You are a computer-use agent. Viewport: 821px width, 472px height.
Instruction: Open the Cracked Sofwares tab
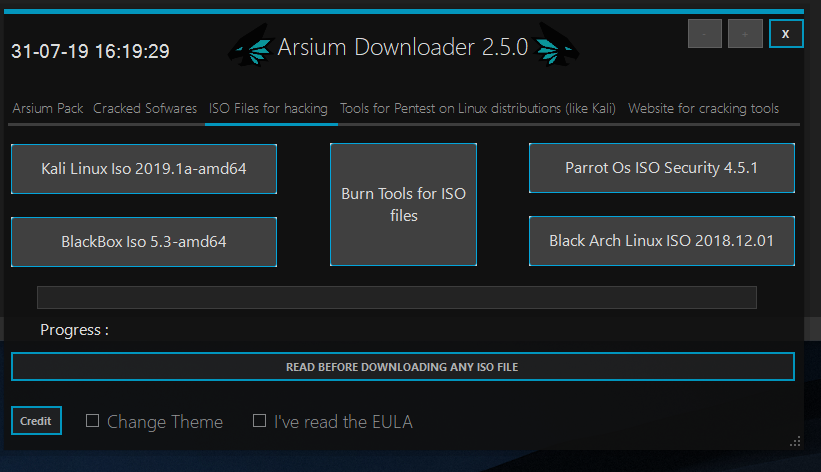(145, 108)
